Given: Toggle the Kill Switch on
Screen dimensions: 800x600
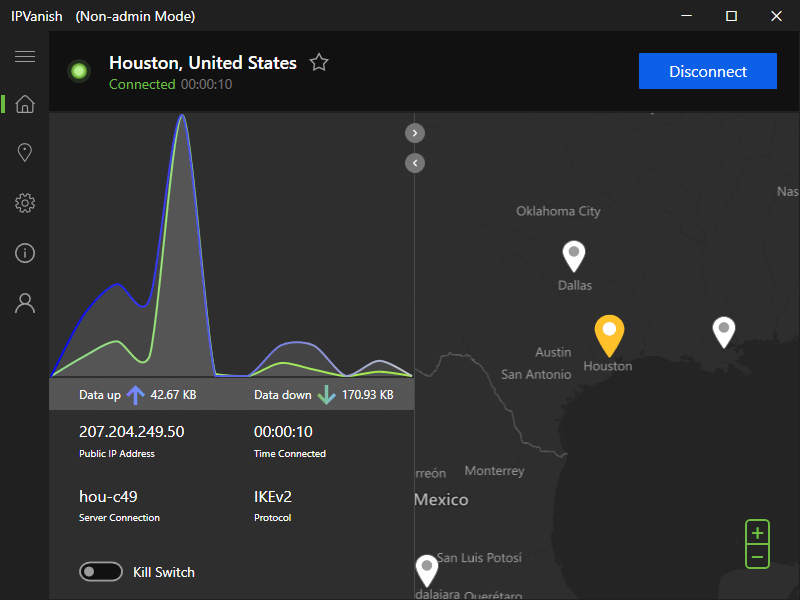Looking at the screenshot, I should pyautogui.click(x=101, y=572).
